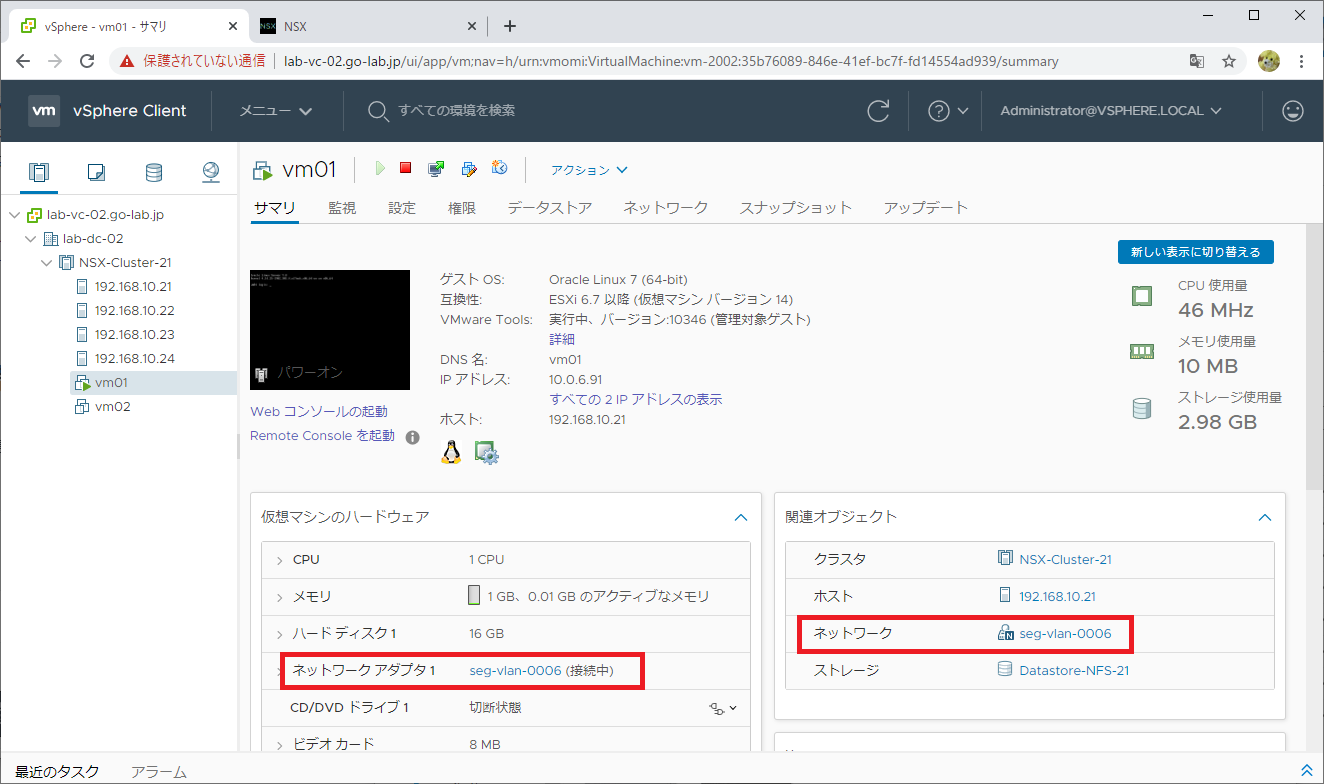Click 新しい表示に切り替える button
1324x784 pixels.
coord(1196,252)
